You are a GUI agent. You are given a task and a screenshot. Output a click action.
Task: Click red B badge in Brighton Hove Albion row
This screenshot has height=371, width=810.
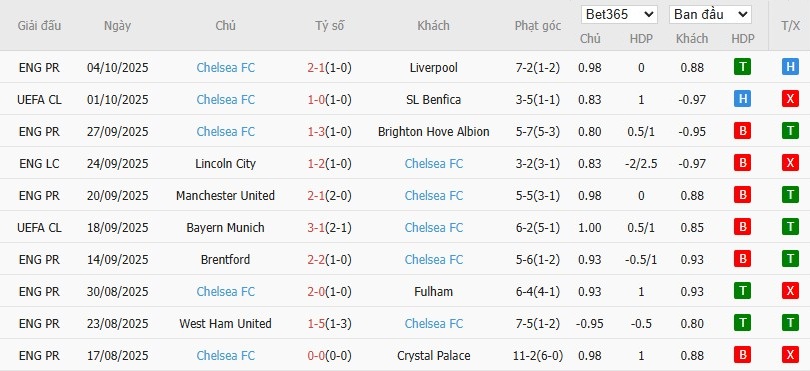742,131
